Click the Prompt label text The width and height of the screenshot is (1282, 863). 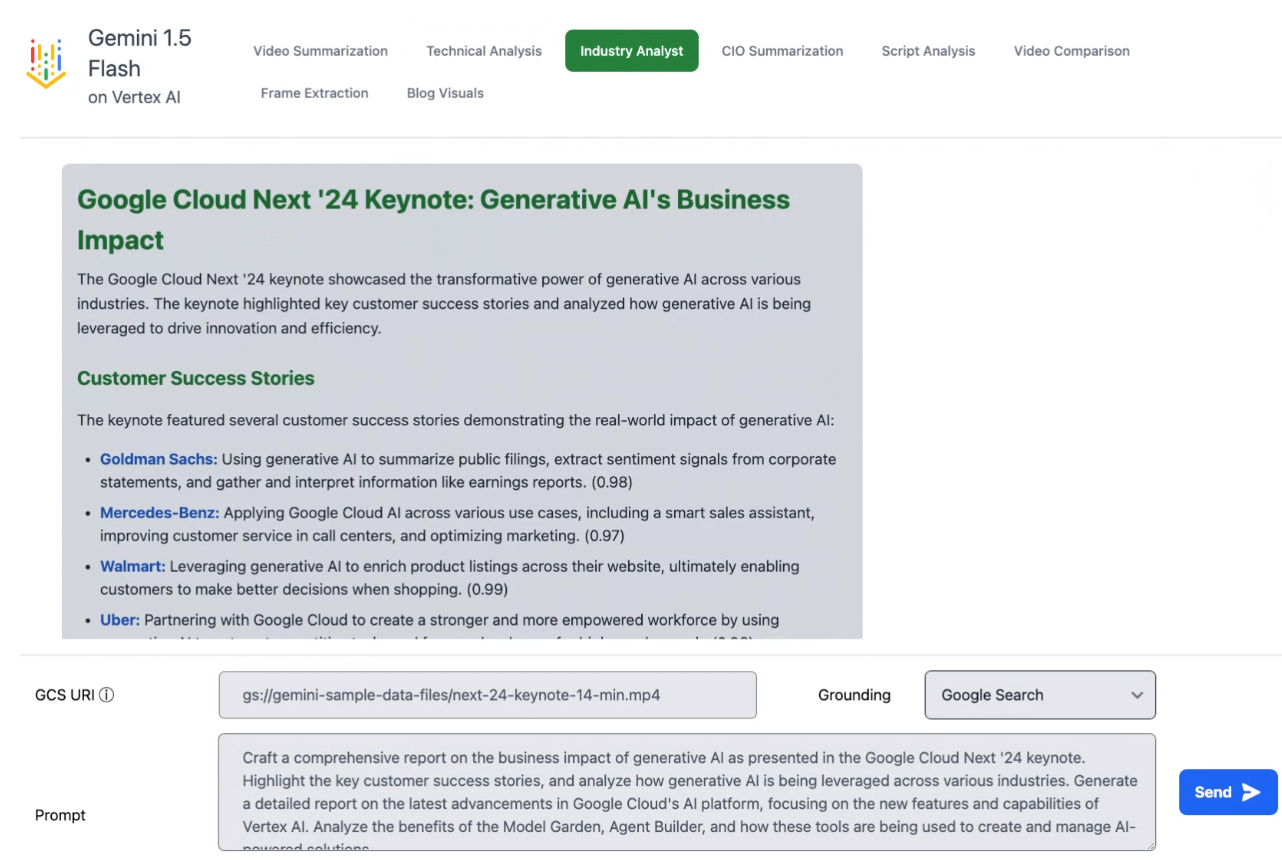60,815
